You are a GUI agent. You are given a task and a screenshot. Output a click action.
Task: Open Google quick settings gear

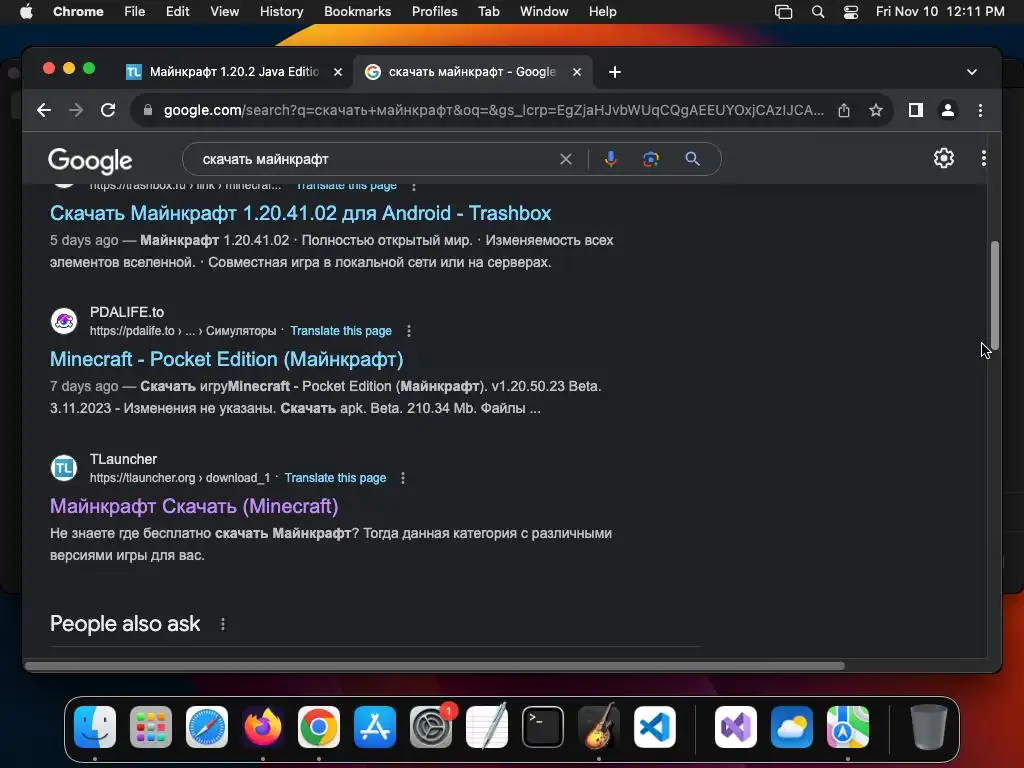coord(944,158)
